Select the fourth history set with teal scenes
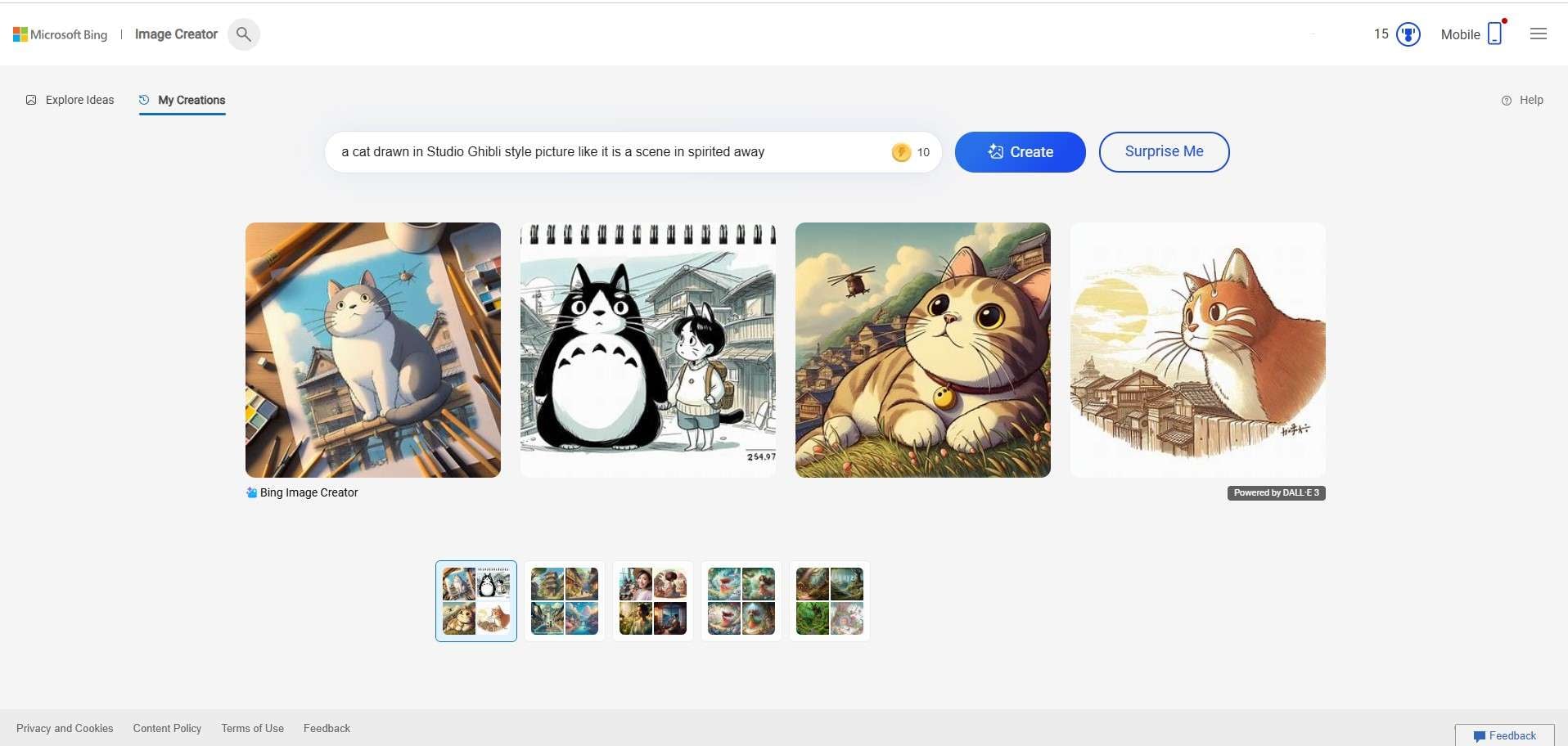This screenshot has height=746, width=1568. click(741, 601)
